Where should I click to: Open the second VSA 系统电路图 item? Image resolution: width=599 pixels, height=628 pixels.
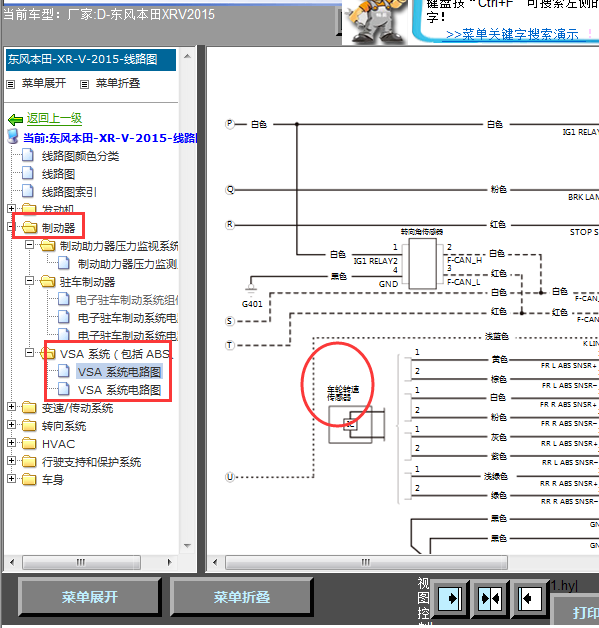pyautogui.click(x=119, y=390)
